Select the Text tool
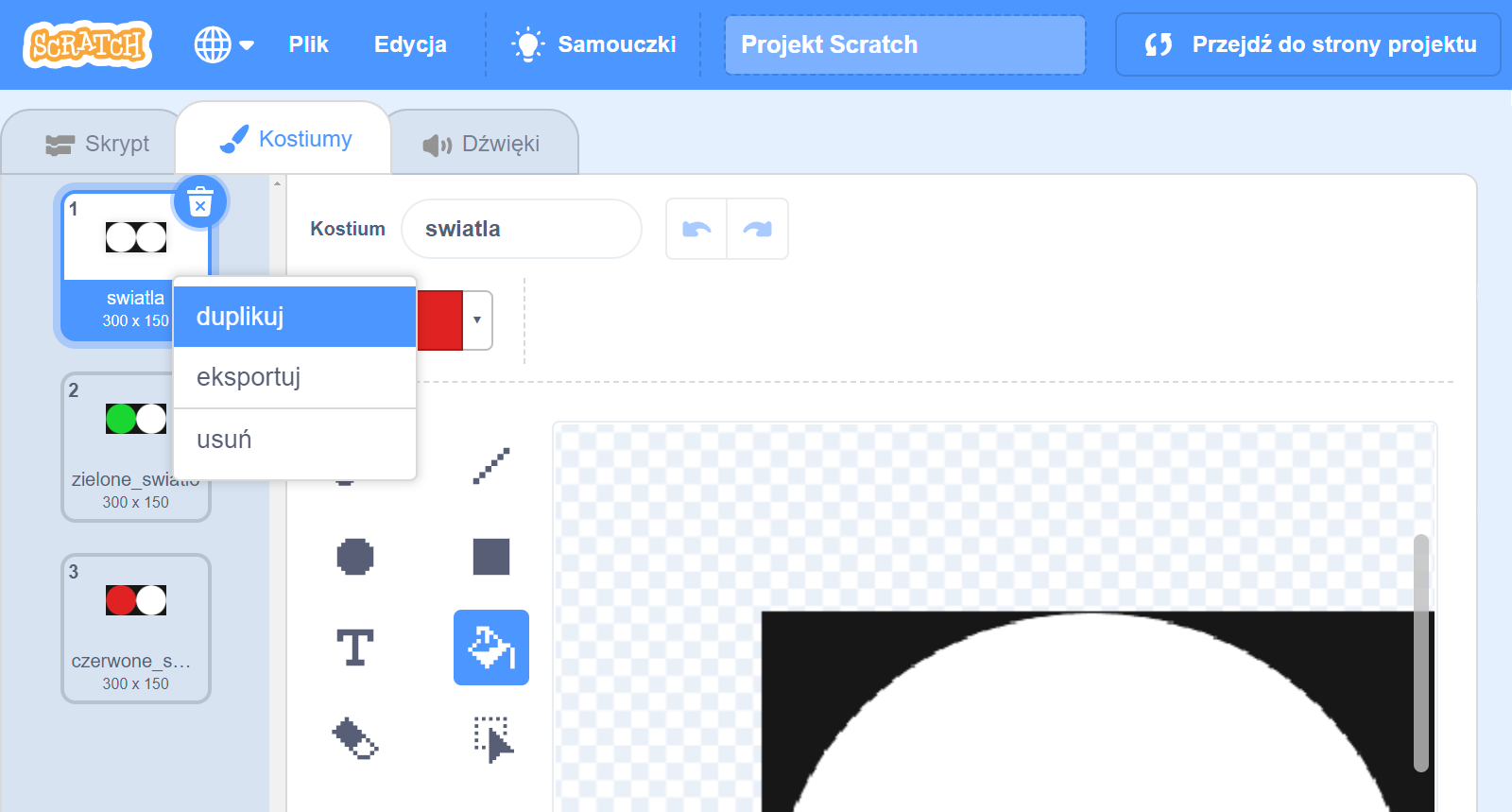 click(x=355, y=648)
